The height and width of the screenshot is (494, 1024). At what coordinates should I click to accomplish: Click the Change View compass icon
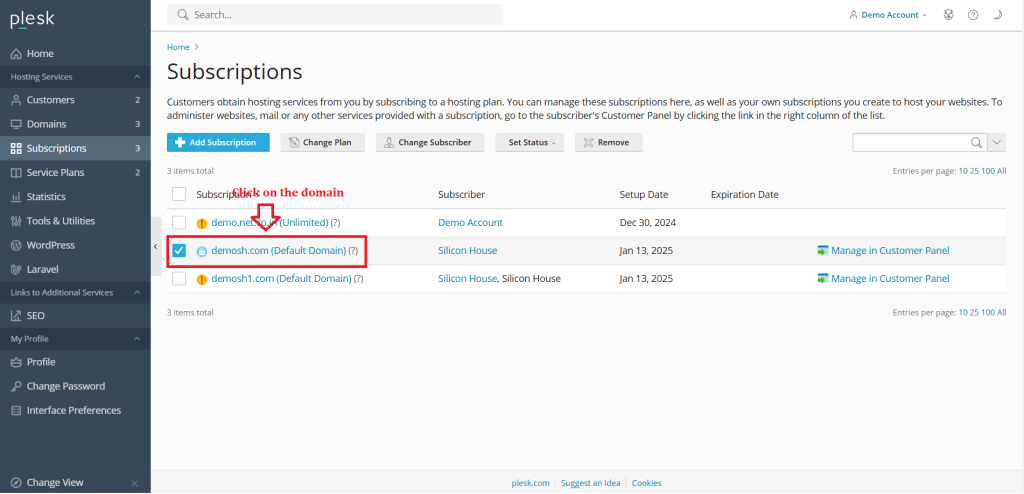tap(16, 483)
